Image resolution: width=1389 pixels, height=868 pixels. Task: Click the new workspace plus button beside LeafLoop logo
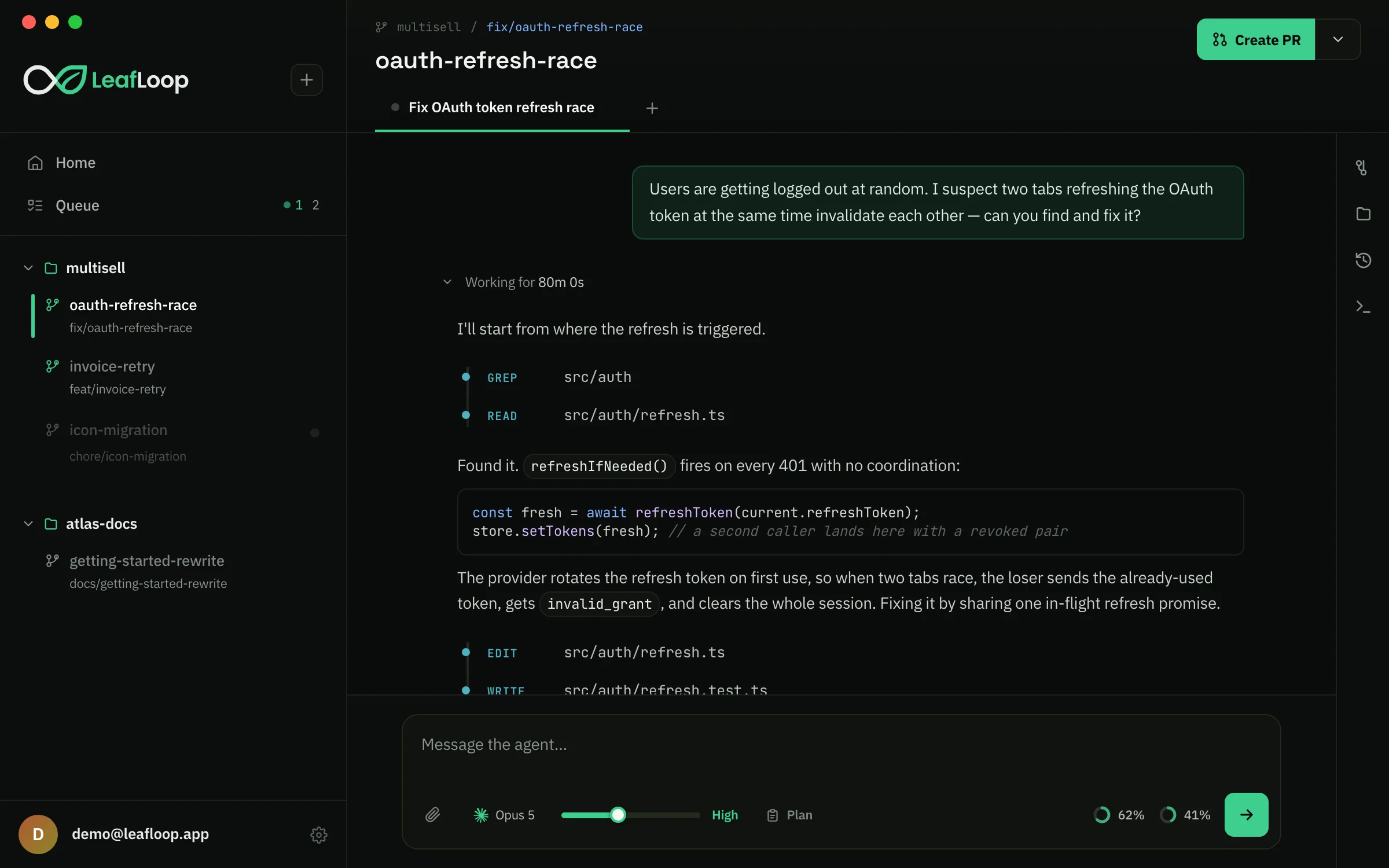pos(307,80)
